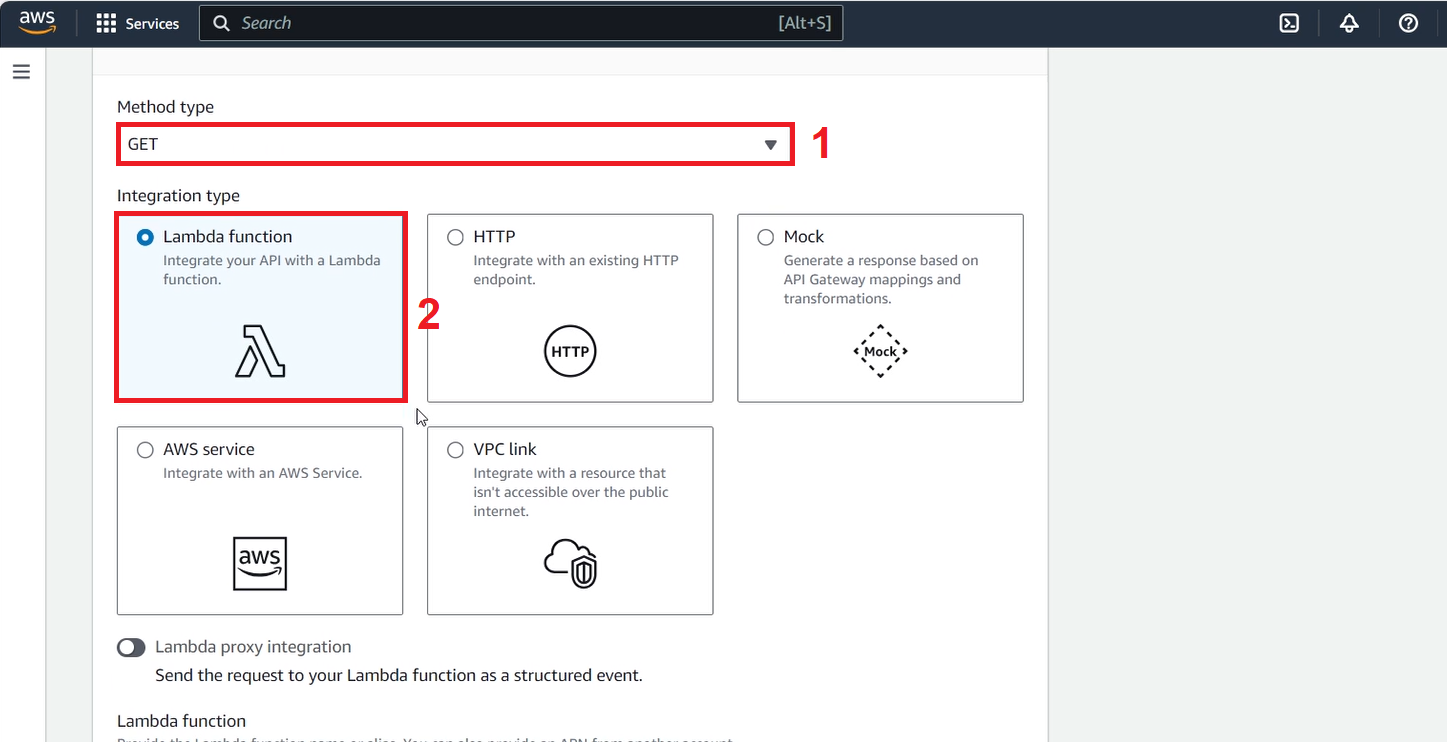Click the GET dropdown arrow

point(770,144)
